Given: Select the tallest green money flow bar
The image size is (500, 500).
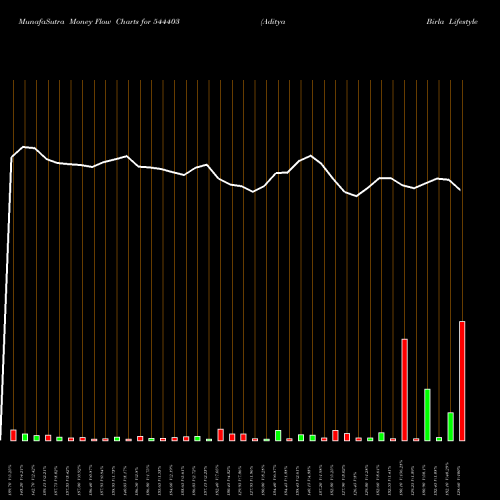Looking at the screenshot, I should click(427, 415).
